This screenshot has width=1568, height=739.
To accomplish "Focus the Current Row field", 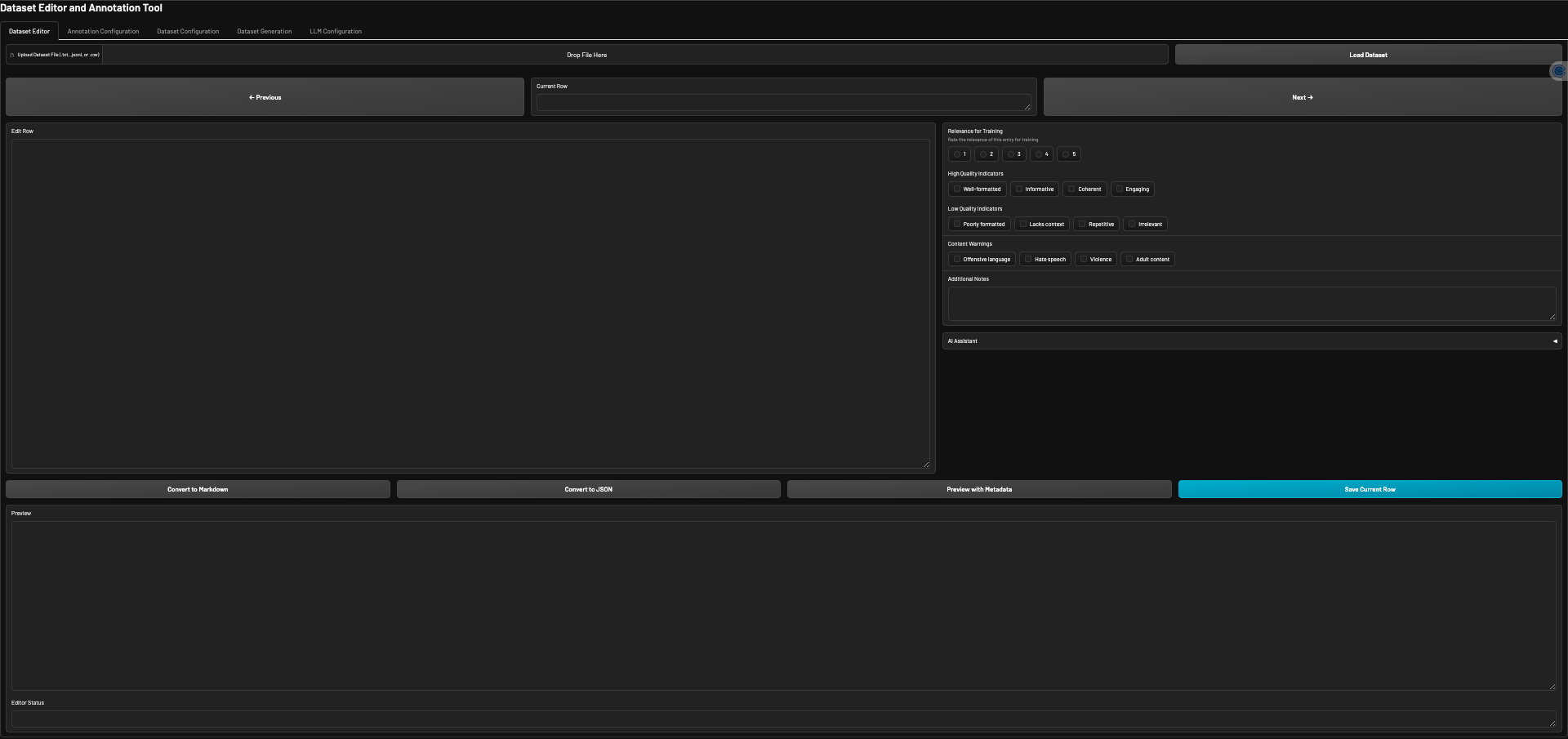I will click(x=784, y=103).
